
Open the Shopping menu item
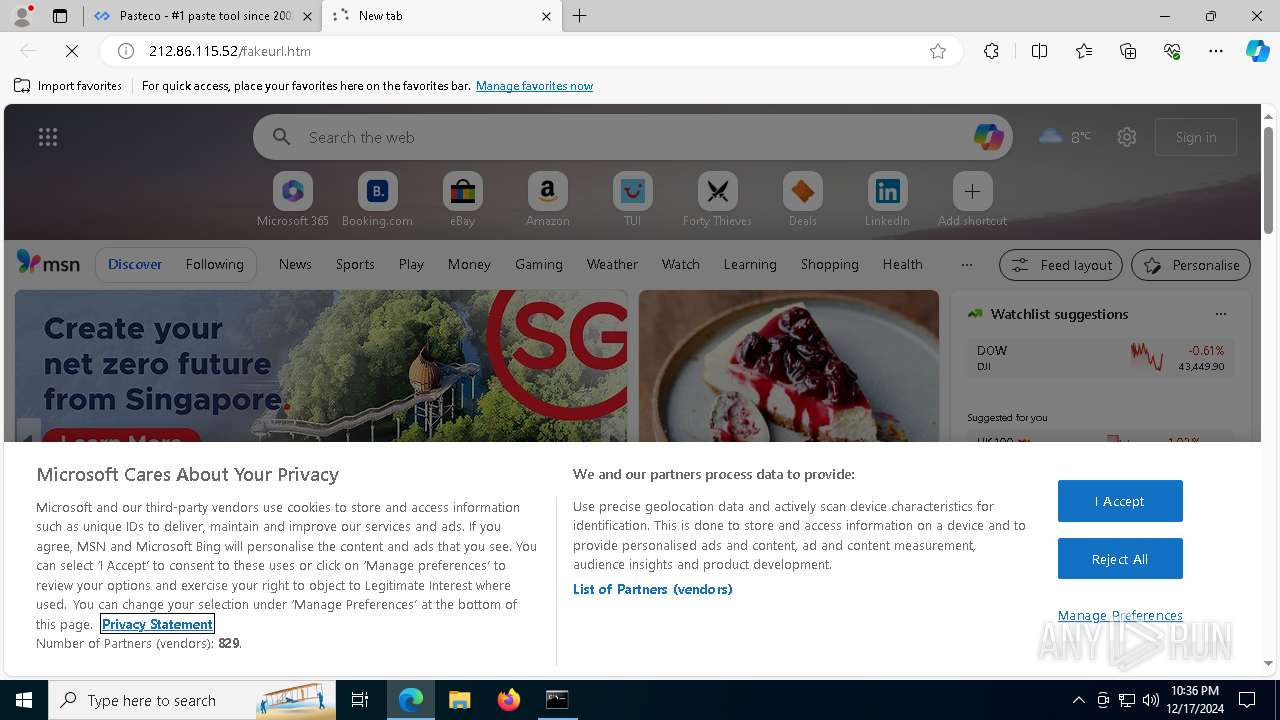click(830, 264)
